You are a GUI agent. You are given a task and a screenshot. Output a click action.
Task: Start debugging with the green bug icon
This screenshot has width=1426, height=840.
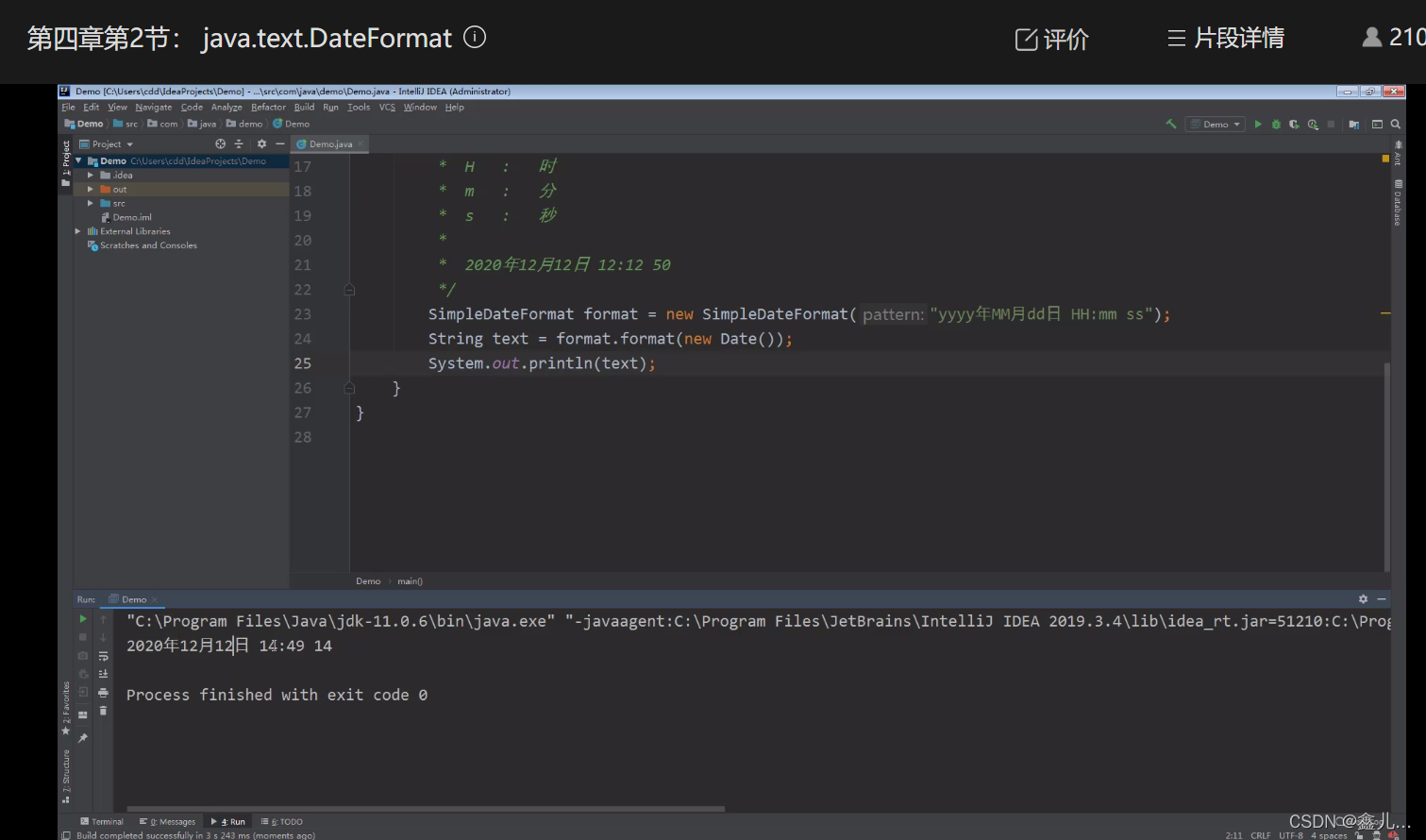click(1276, 124)
